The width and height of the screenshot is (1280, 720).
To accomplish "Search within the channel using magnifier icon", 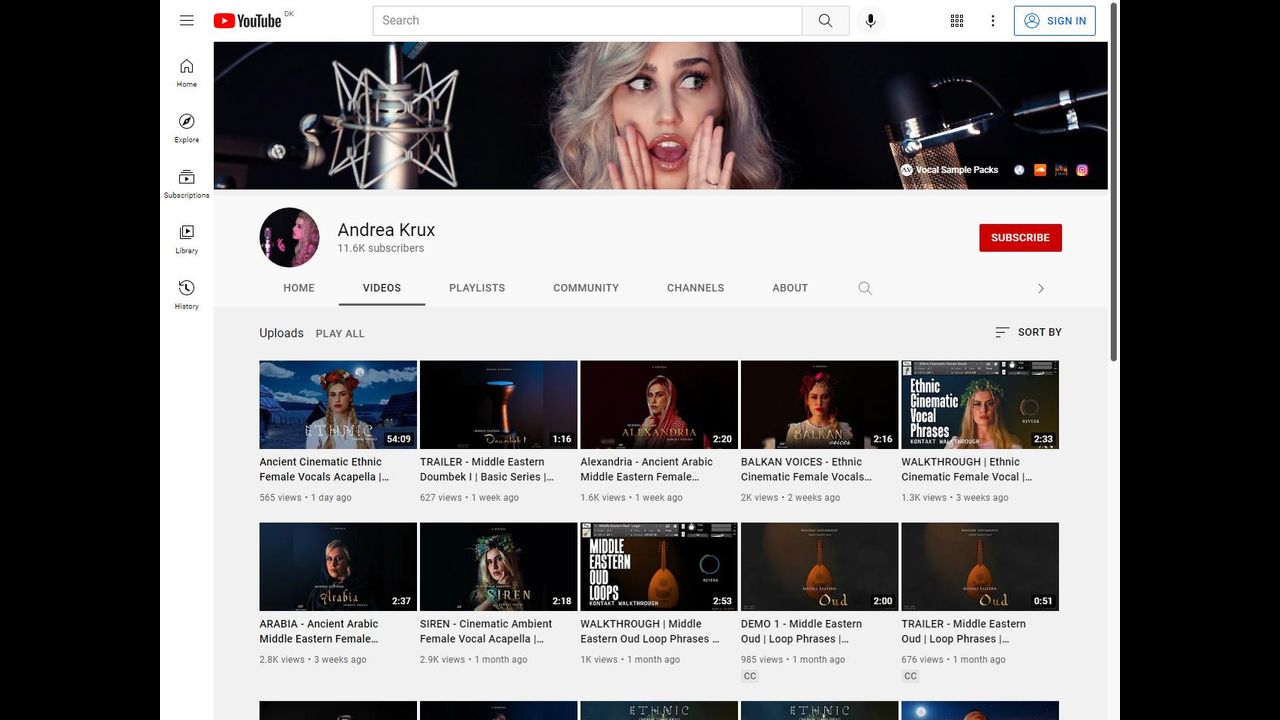I will 865,288.
